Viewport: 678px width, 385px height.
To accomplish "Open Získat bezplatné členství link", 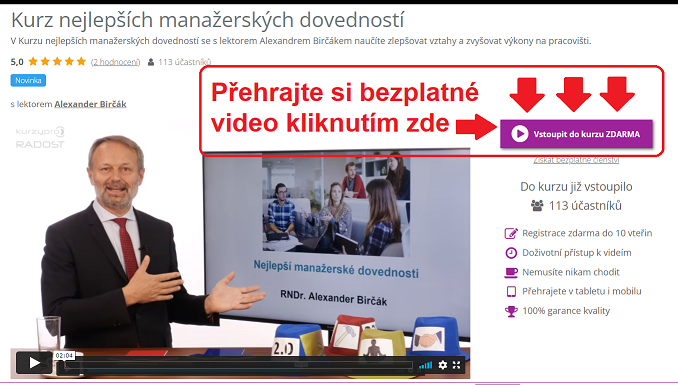I will pos(576,160).
